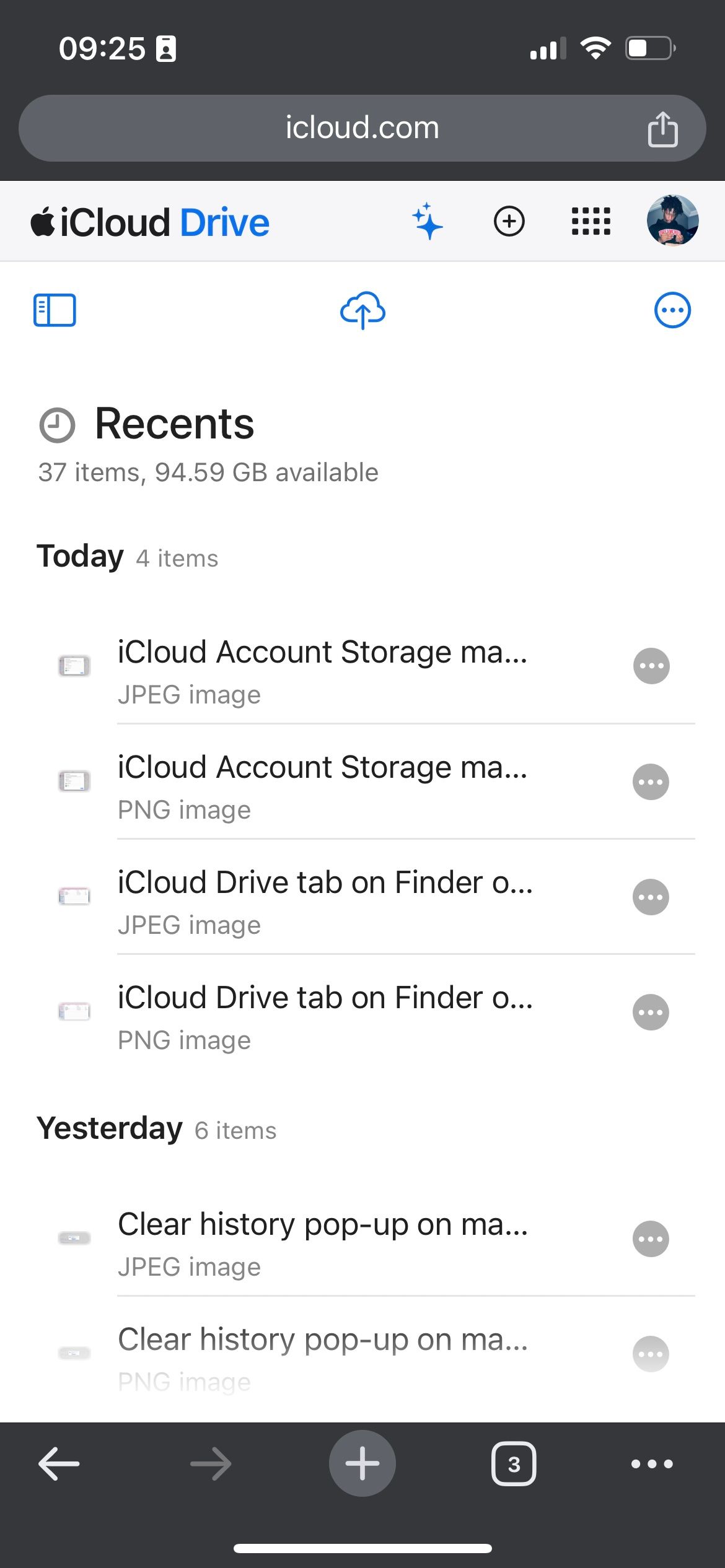This screenshot has height=1568, width=725.
Task: Click thumbnail of Clear history pop-up JPEG
Action: (74, 1239)
